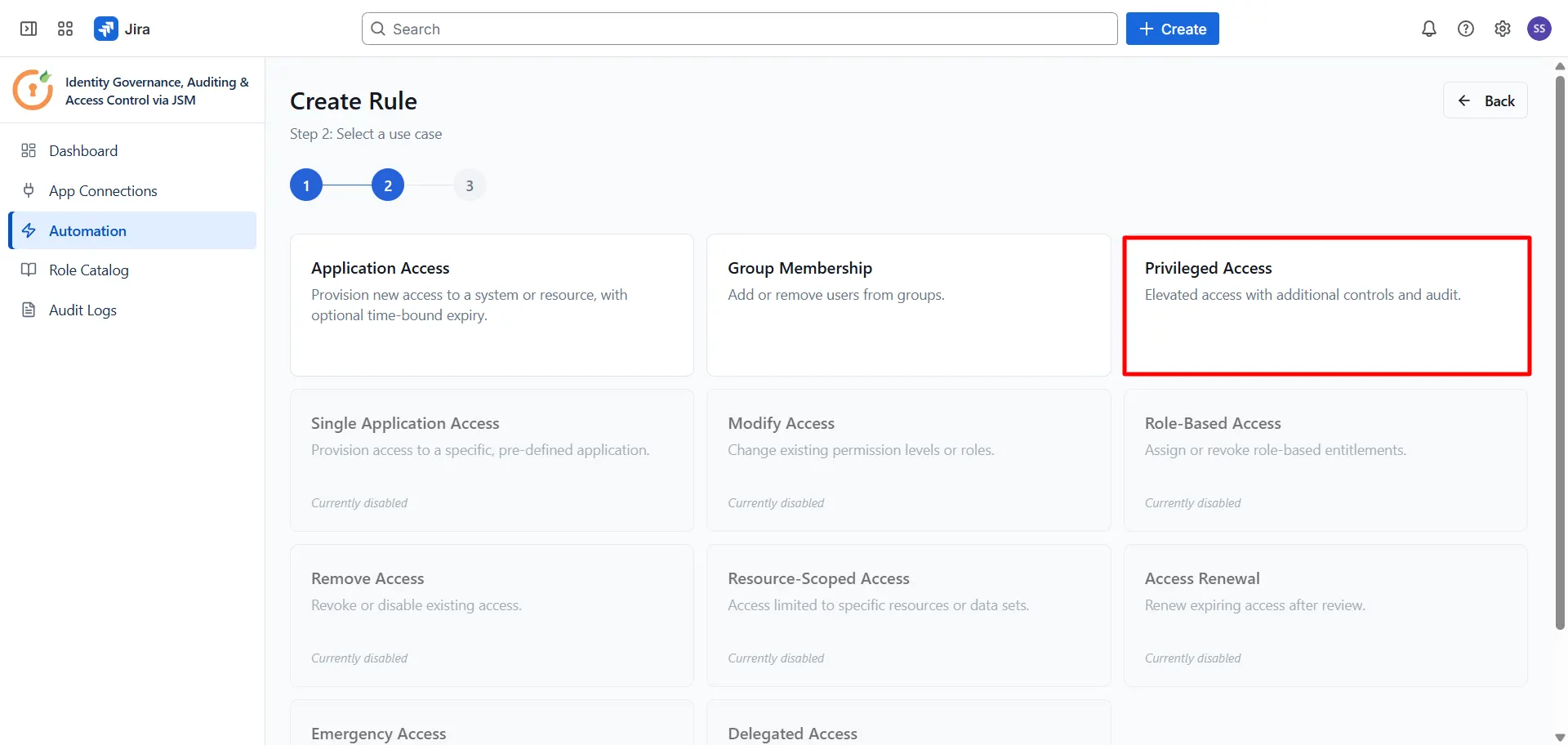
Task: Open the settings gear icon
Action: click(1503, 29)
